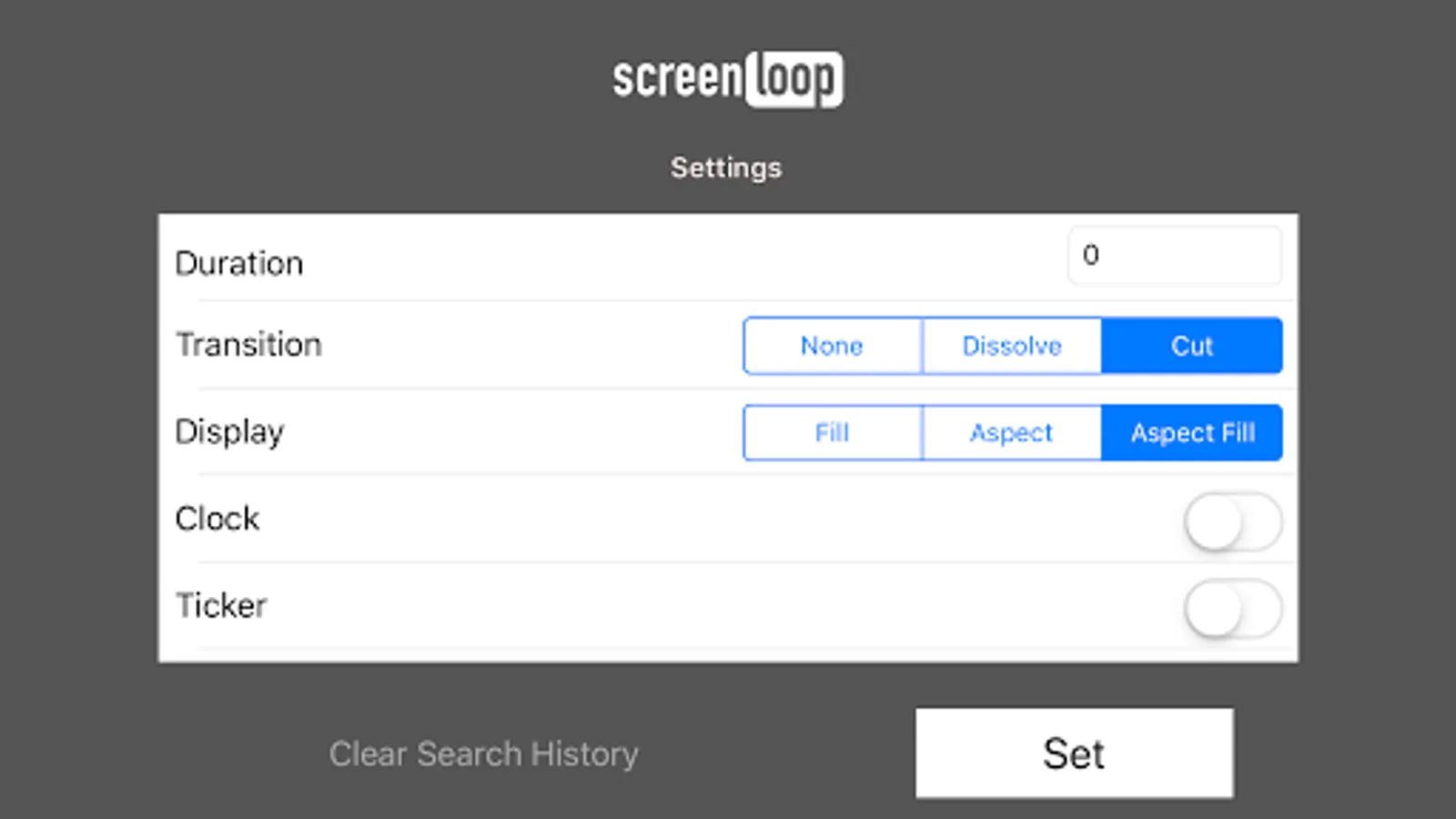Pick the Aspect display option
The width and height of the screenshot is (1456, 819).
(1011, 433)
